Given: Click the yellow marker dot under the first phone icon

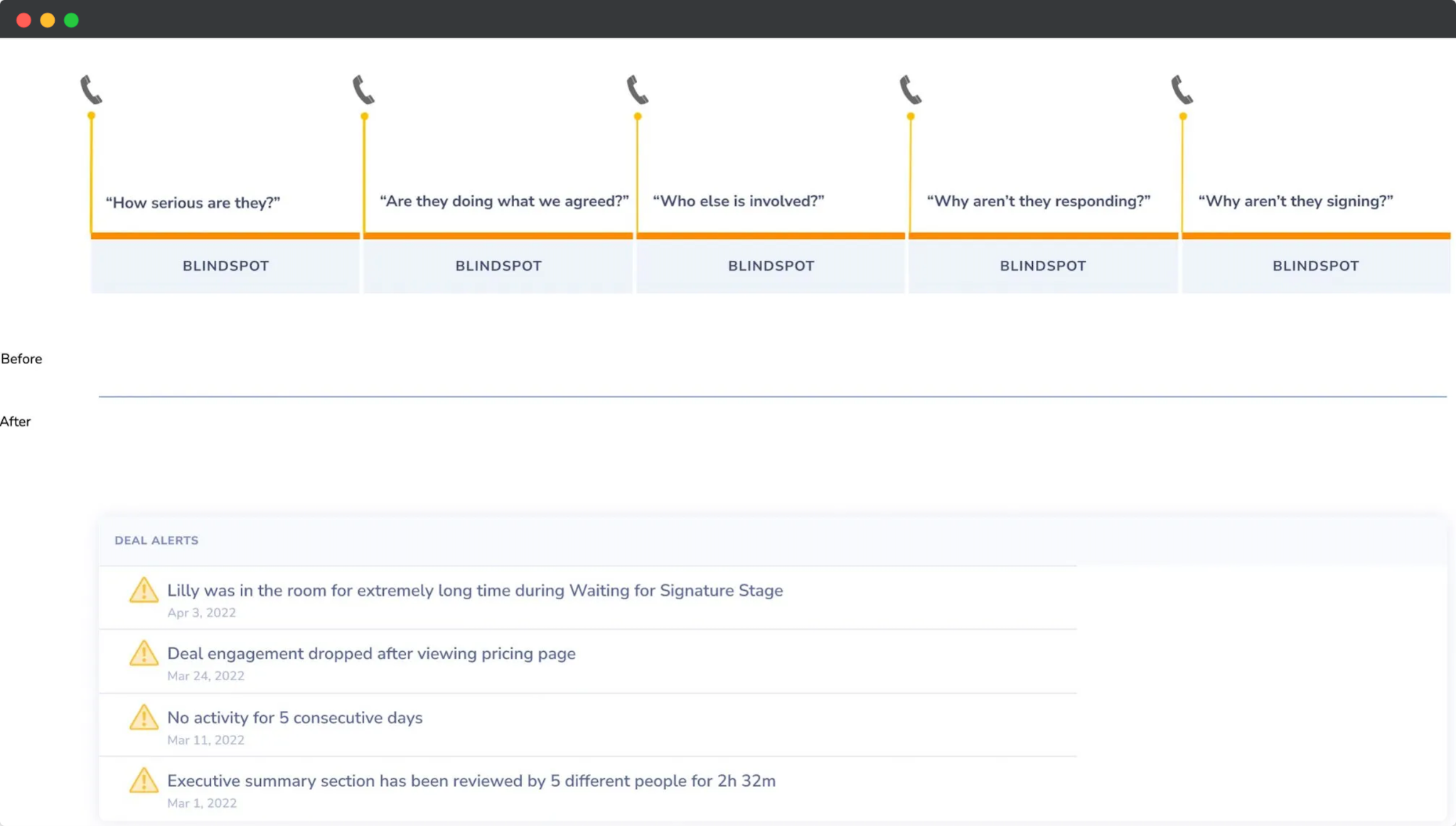Looking at the screenshot, I should (x=91, y=114).
